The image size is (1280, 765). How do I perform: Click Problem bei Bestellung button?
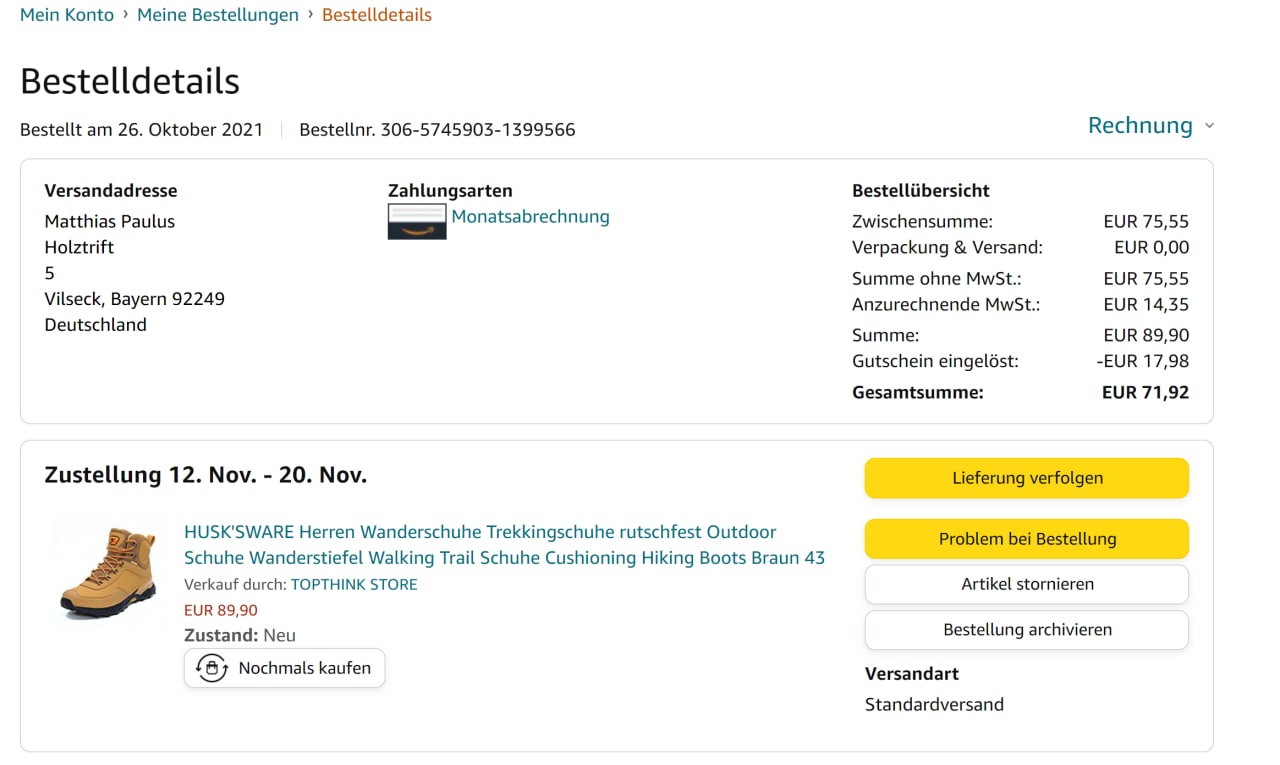coord(1027,539)
